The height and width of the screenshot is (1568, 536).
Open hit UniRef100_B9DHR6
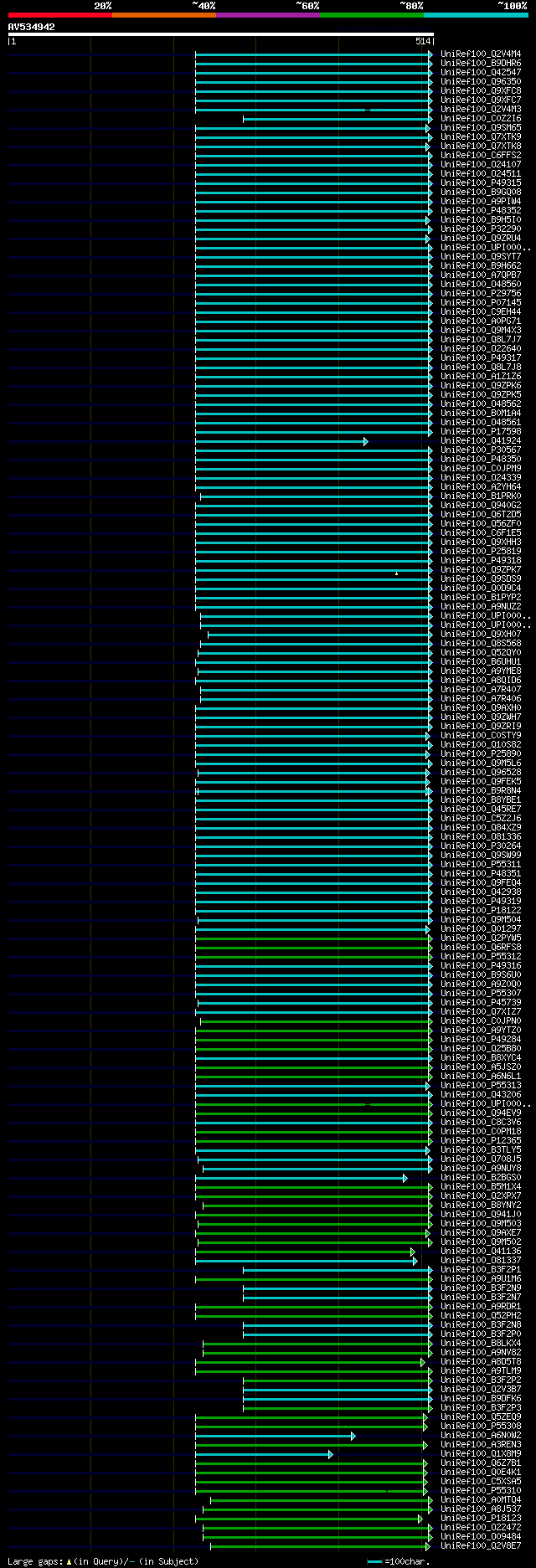coord(481,64)
